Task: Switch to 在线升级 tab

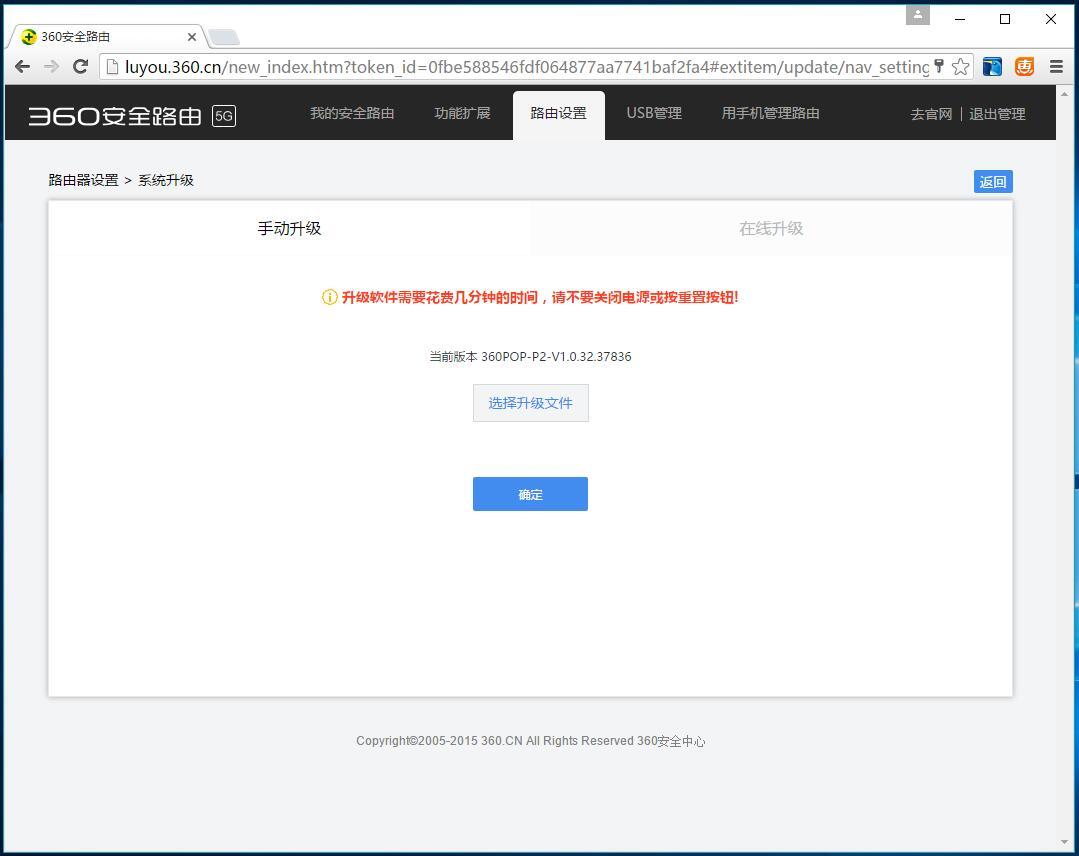Action: pos(771,228)
